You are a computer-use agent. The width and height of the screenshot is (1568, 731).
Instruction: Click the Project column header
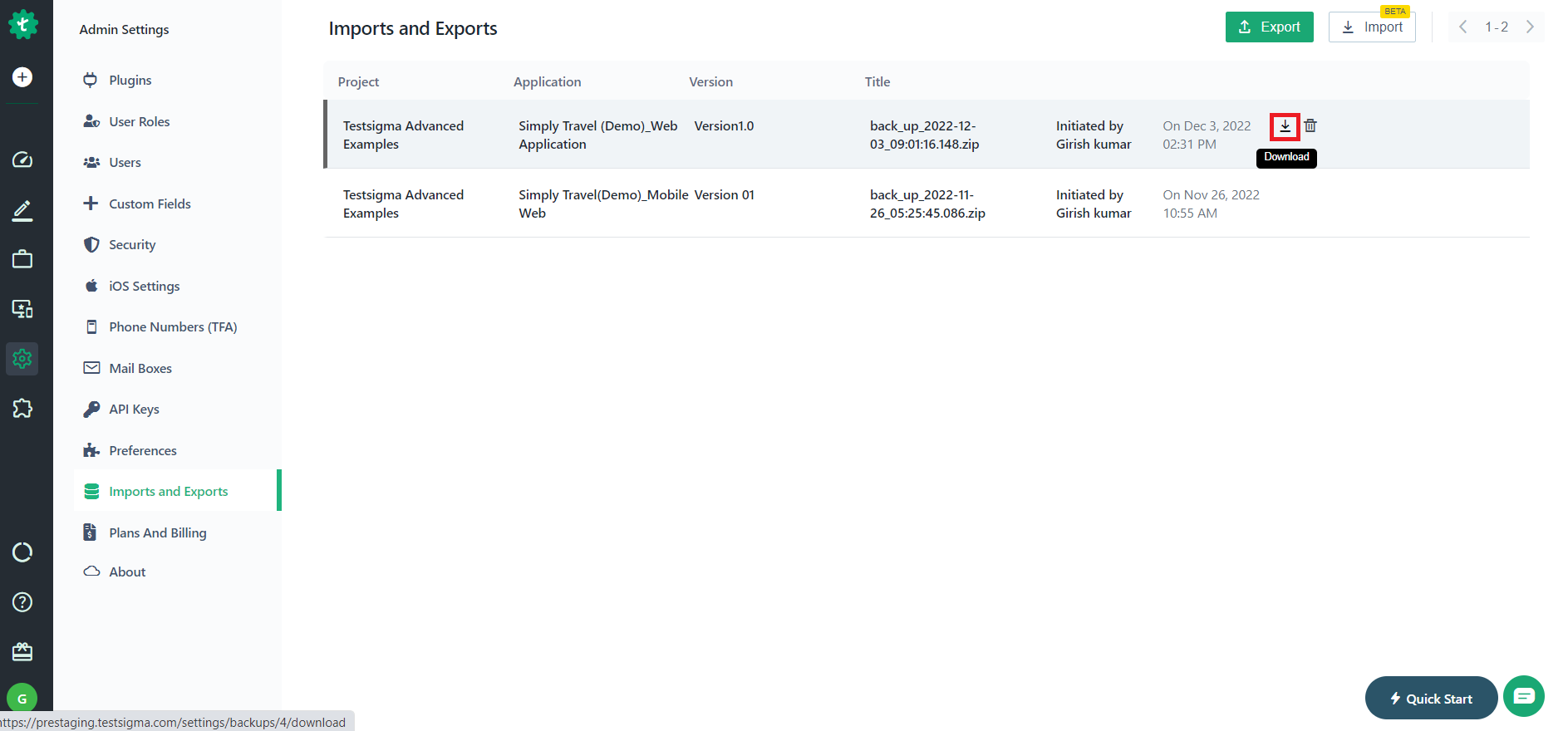358,81
